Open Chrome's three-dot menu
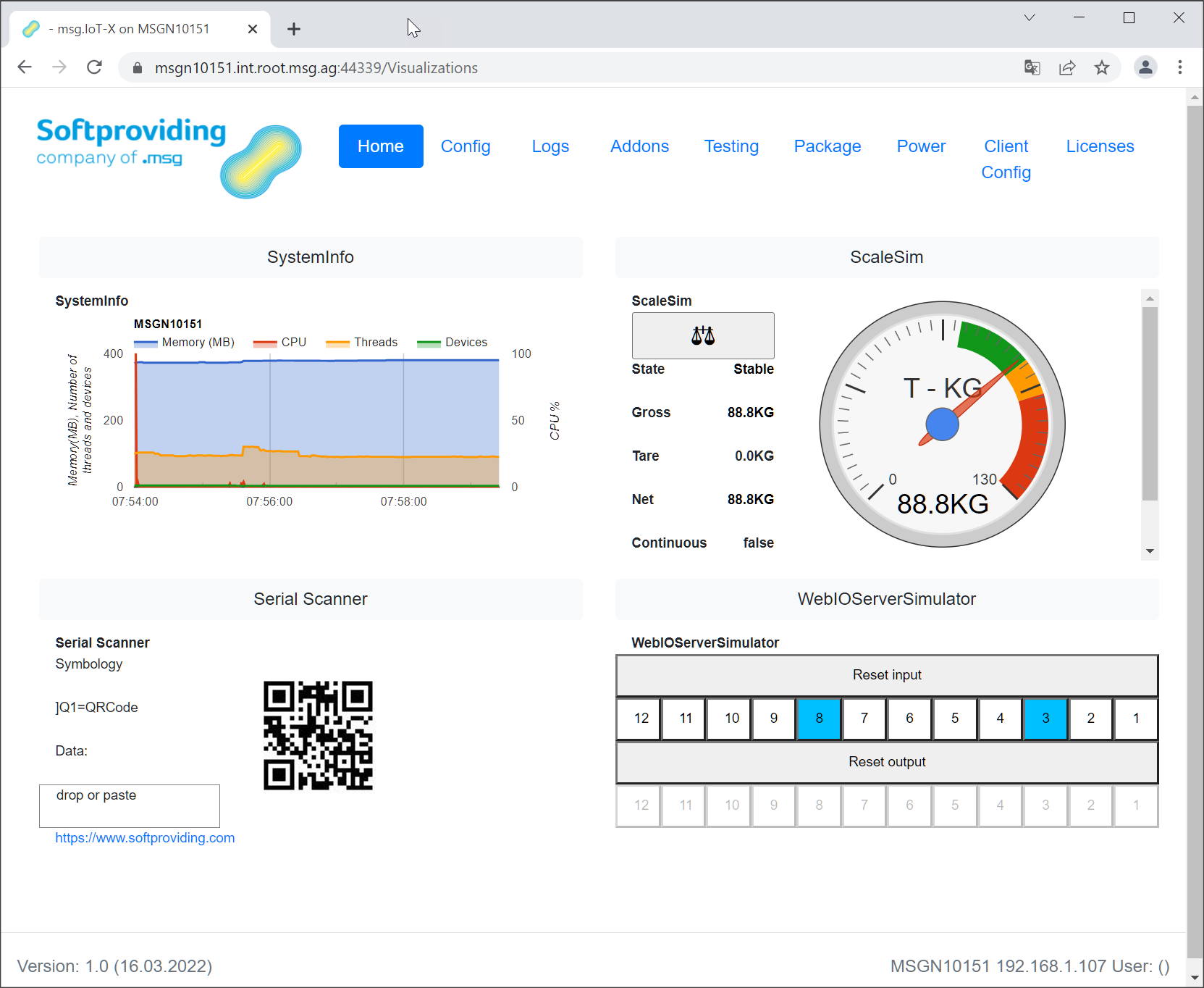The width and height of the screenshot is (1204, 988). [x=1179, y=67]
